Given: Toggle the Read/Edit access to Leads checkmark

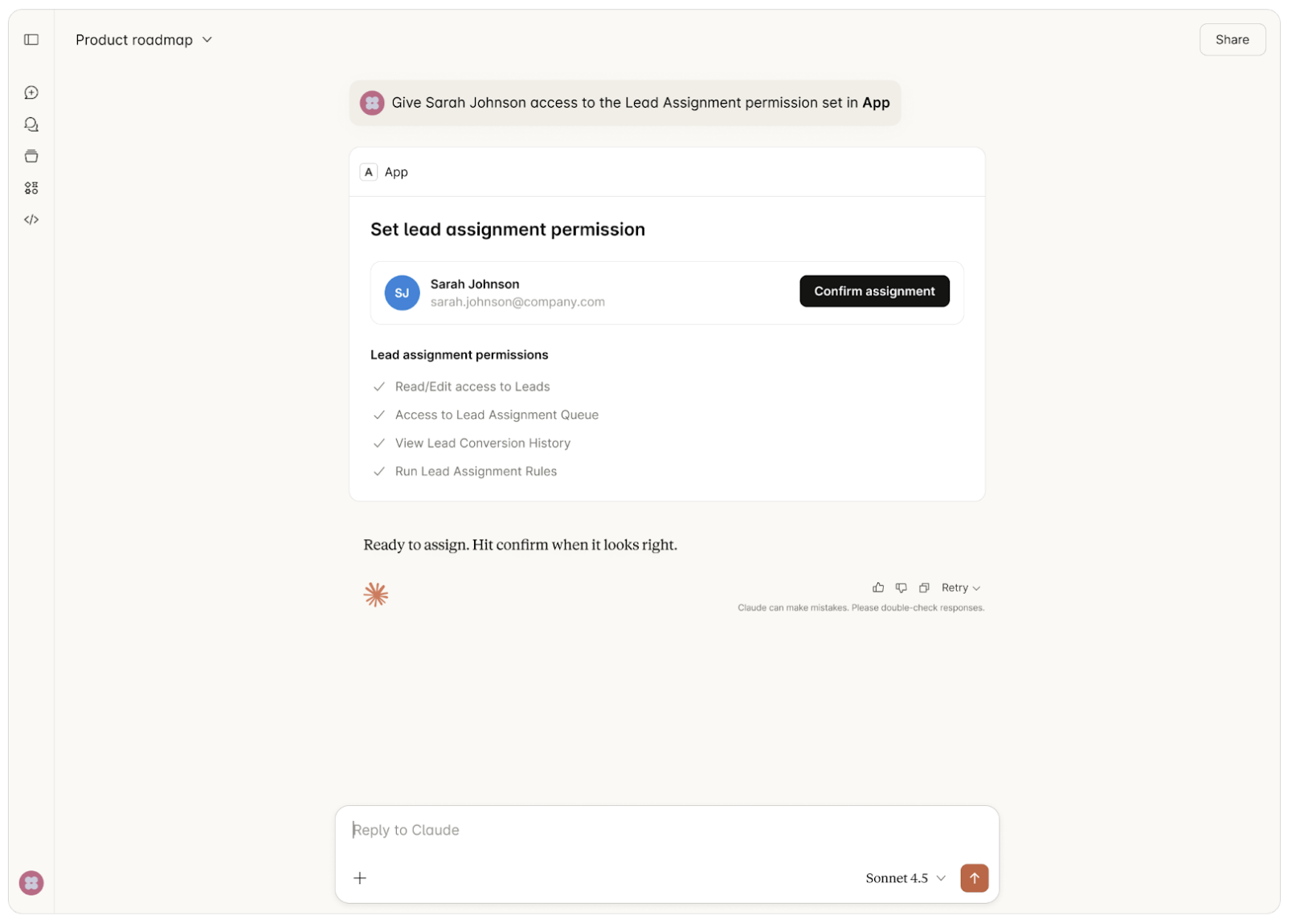Looking at the screenshot, I should tap(379, 386).
